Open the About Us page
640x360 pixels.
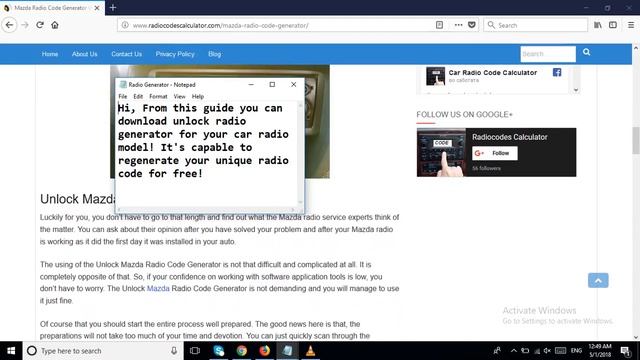(84, 54)
